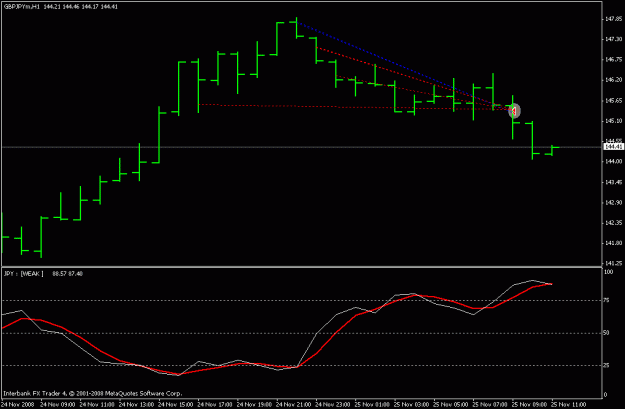Click the JPY : [WEAK ] indicator label
This screenshot has width=625, height=409.
click(24, 273)
